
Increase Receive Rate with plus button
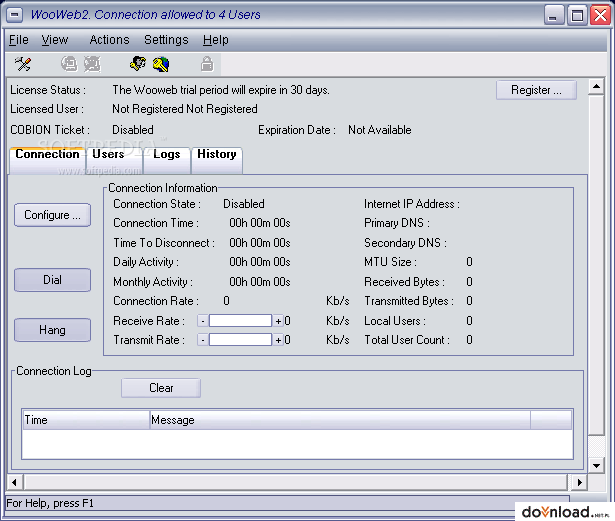pos(278,321)
